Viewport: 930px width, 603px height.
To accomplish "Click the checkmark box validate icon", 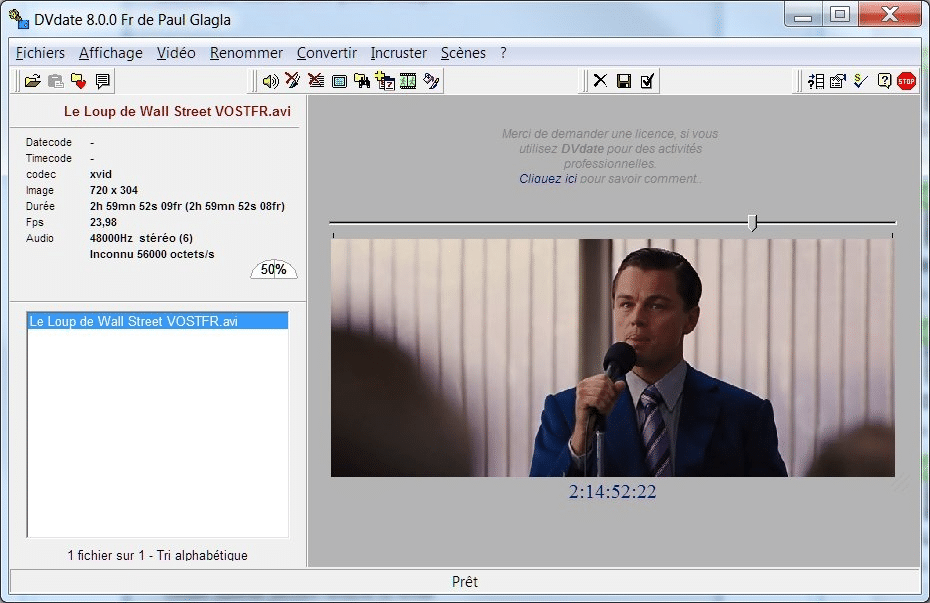I will (646, 81).
